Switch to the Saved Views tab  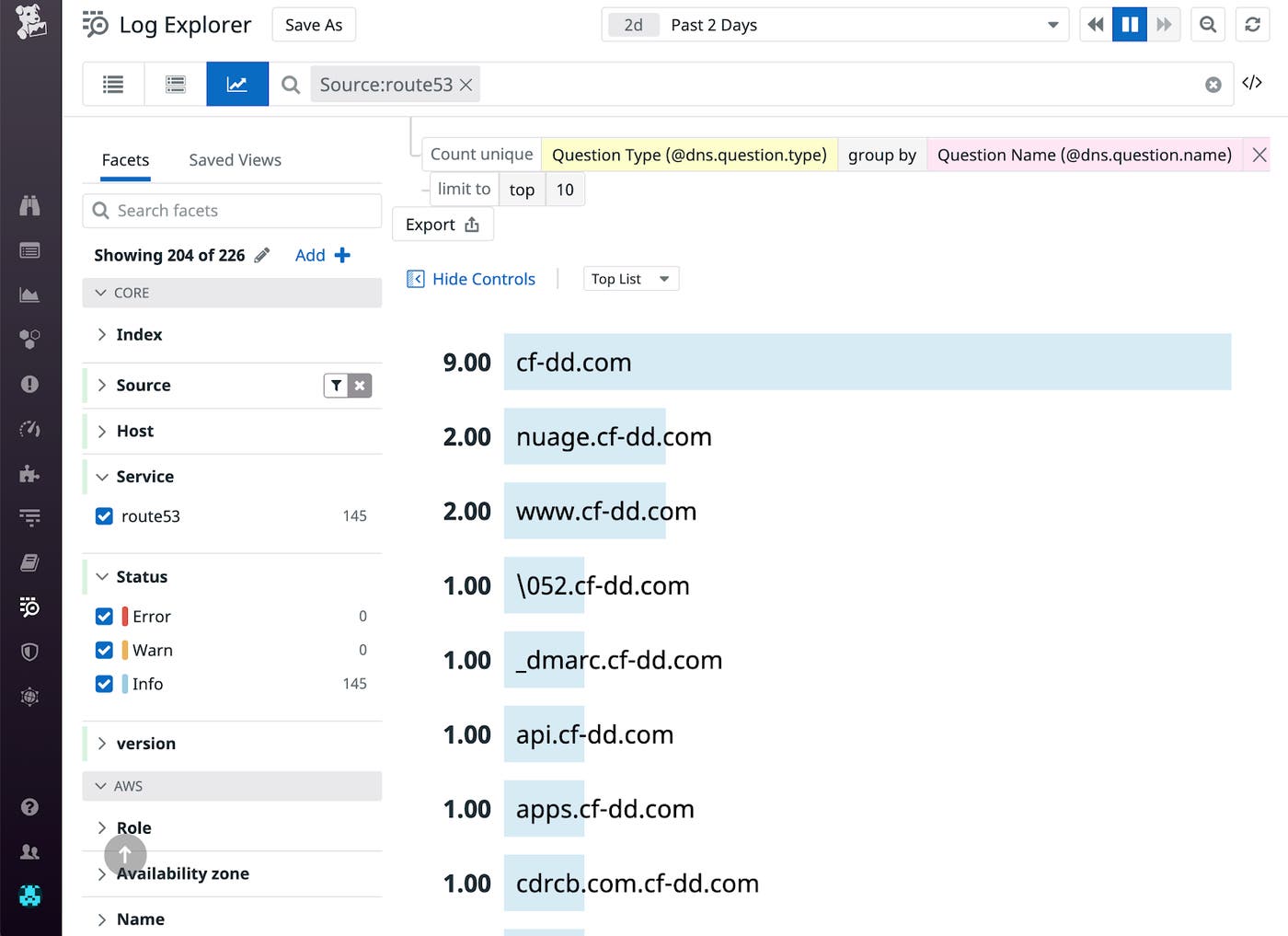[235, 159]
